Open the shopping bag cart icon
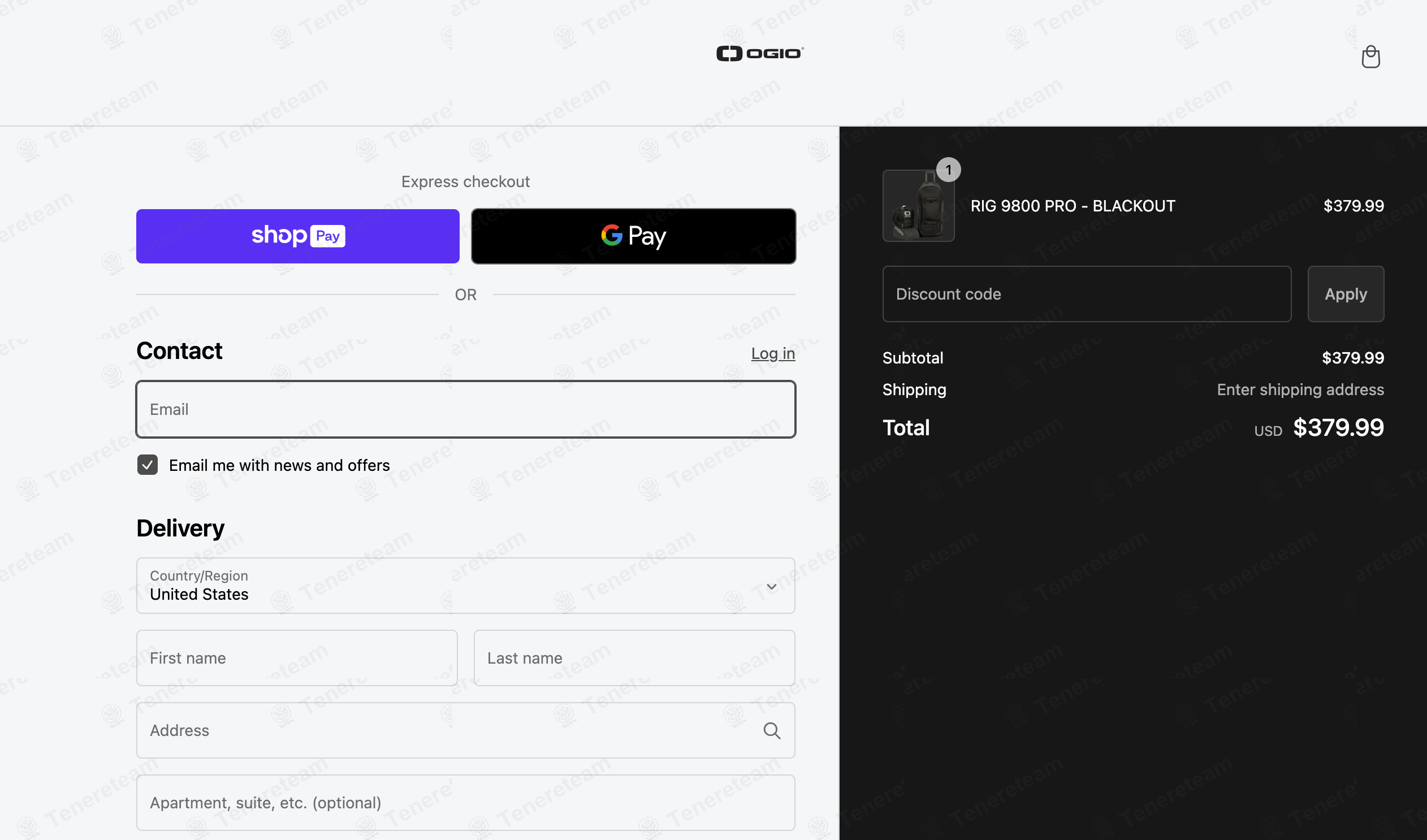The width and height of the screenshot is (1427, 840). (x=1370, y=57)
